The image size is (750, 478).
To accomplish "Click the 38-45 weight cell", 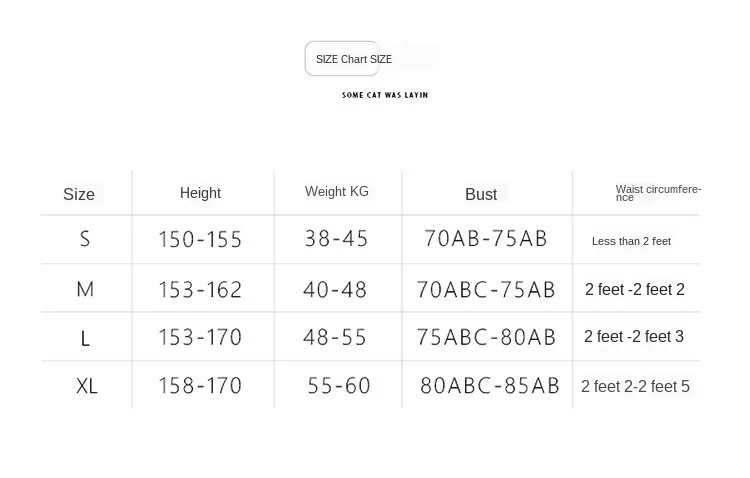I will tap(336, 239).
